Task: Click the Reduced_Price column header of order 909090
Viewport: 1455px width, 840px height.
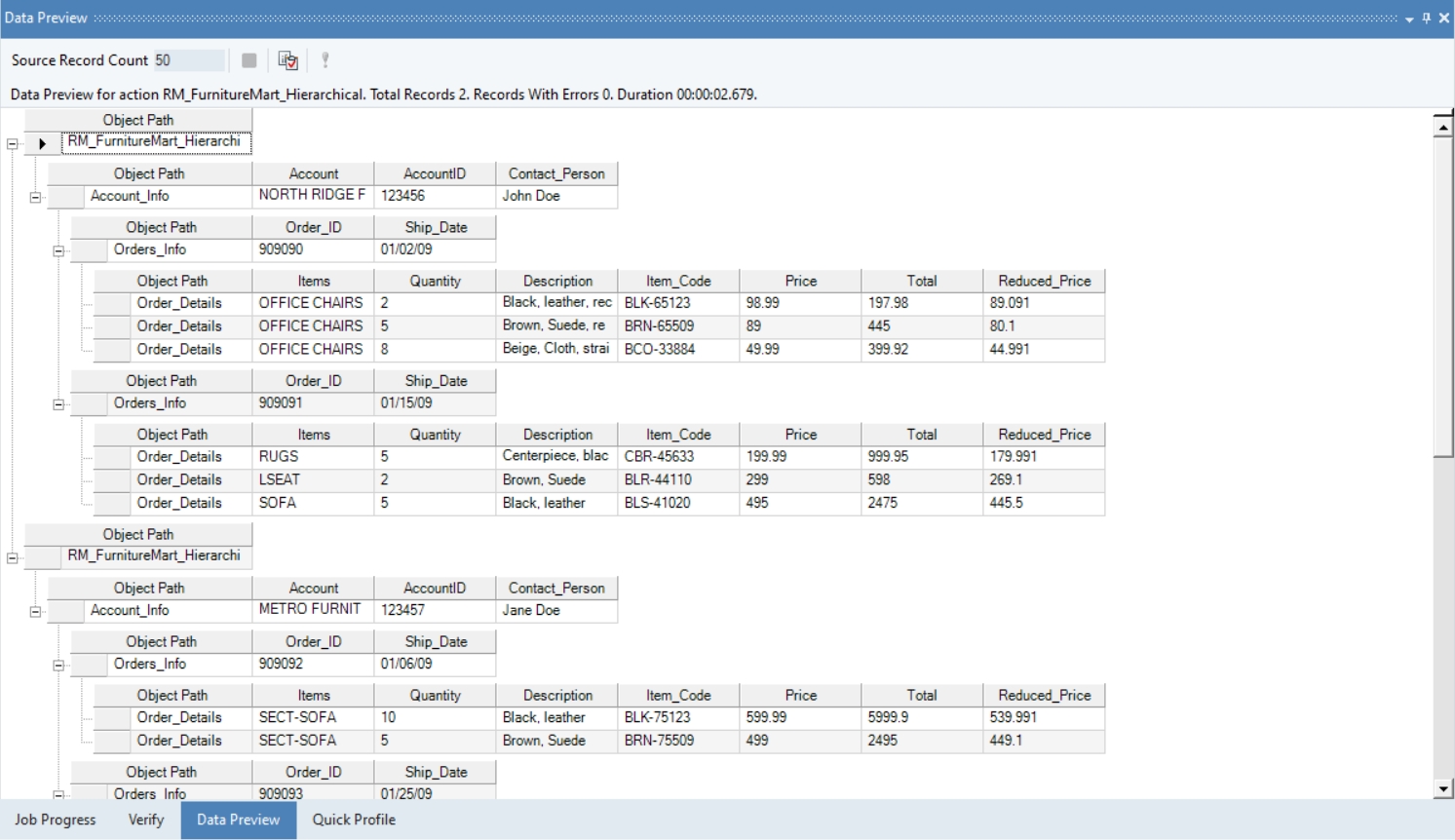Action: (1044, 281)
